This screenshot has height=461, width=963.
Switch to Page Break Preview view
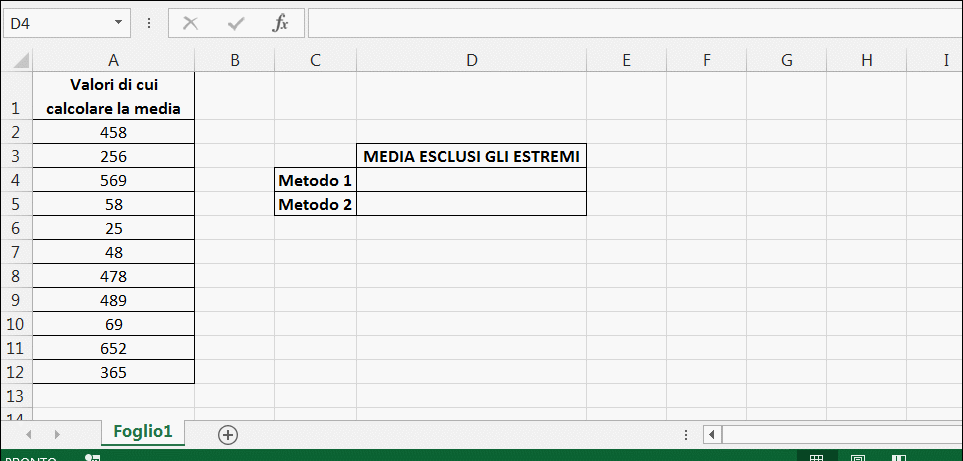pyautogui.click(x=899, y=458)
